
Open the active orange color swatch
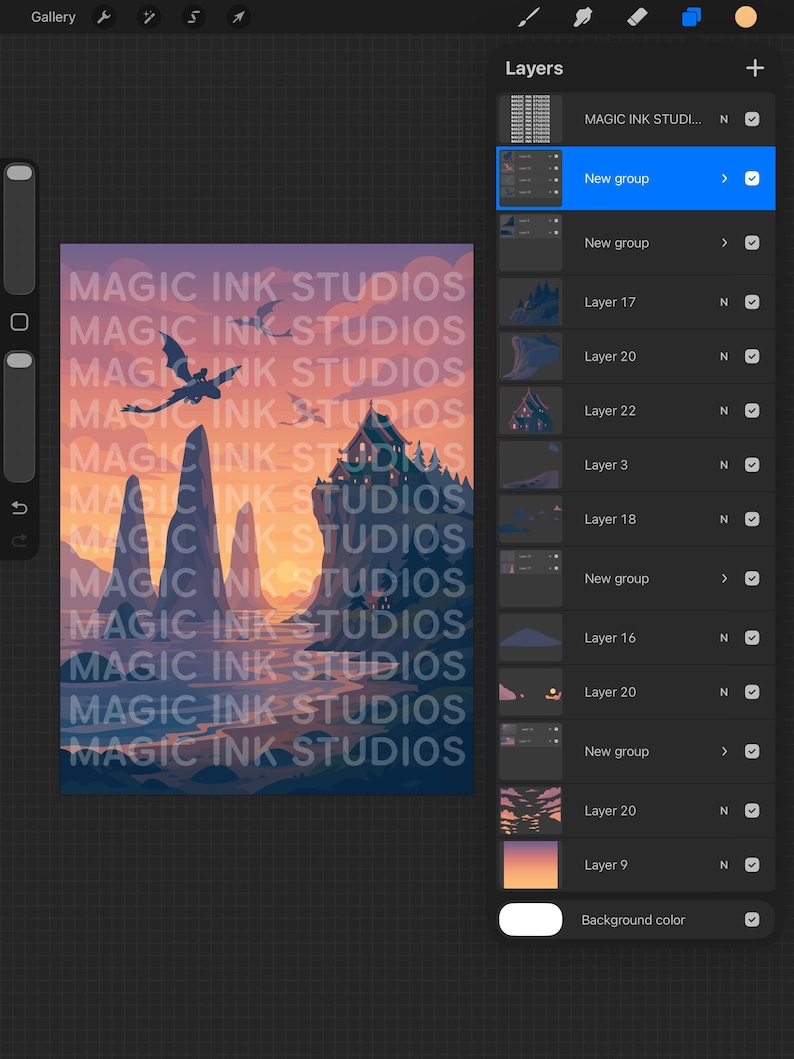745,17
